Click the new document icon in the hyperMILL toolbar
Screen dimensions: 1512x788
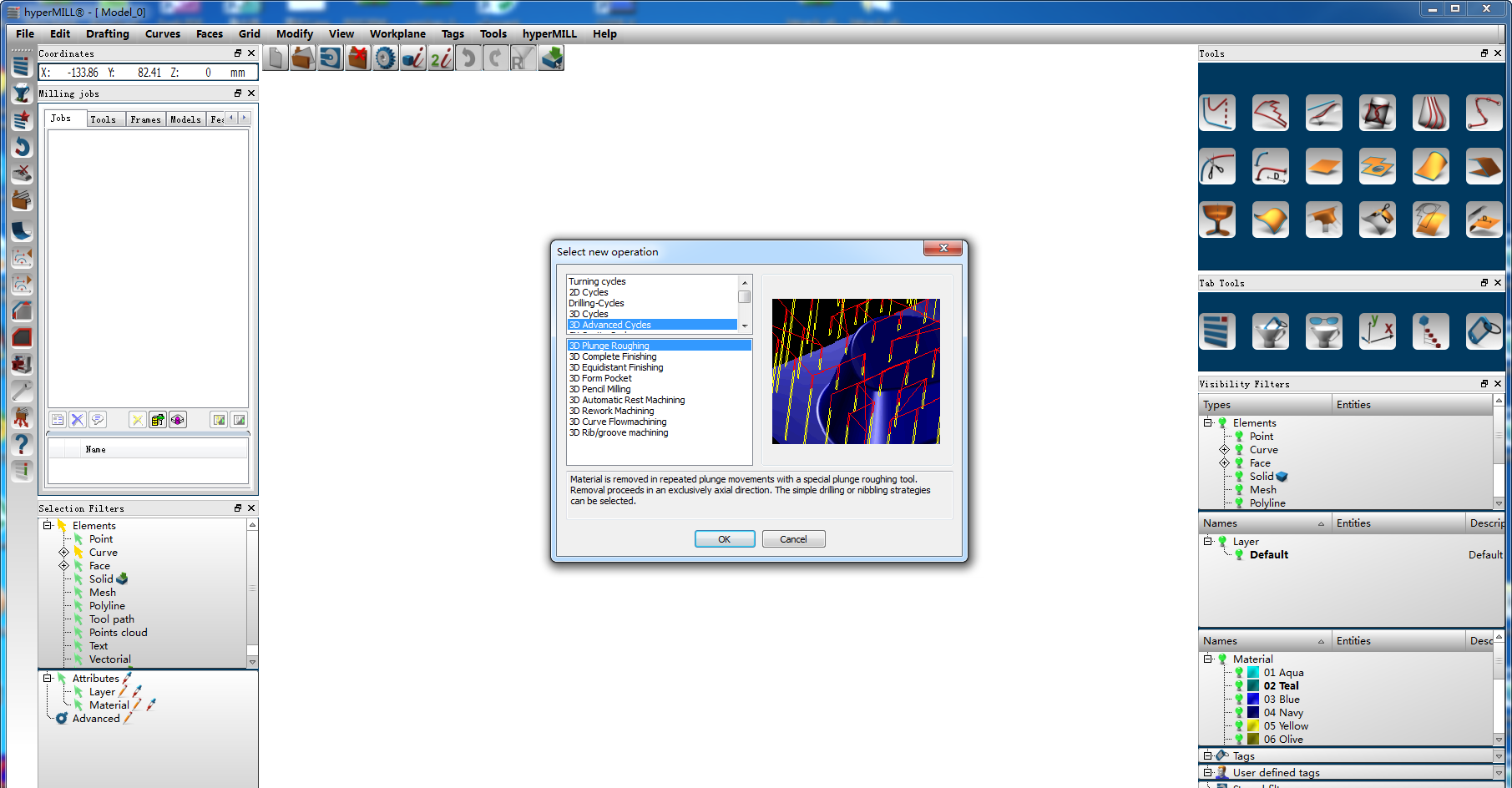click(276, 58)
